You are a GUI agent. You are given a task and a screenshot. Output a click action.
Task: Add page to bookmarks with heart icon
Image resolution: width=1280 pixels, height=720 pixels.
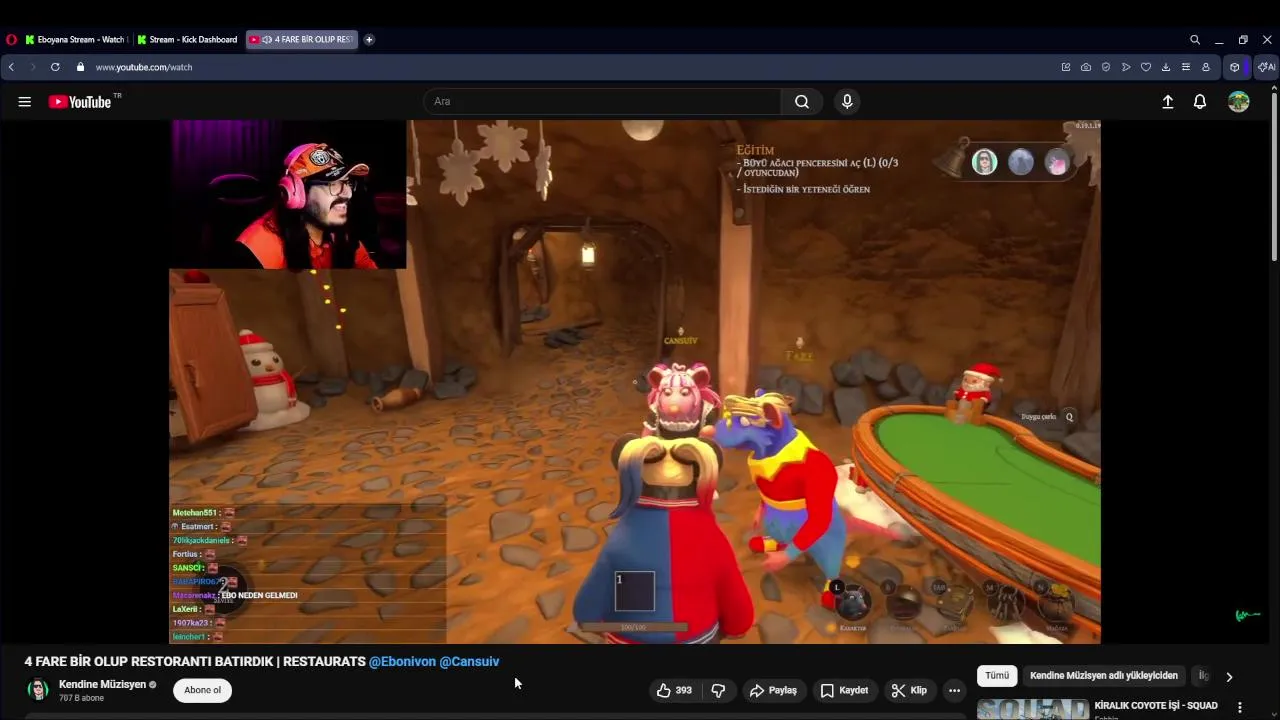[1146, 67]
